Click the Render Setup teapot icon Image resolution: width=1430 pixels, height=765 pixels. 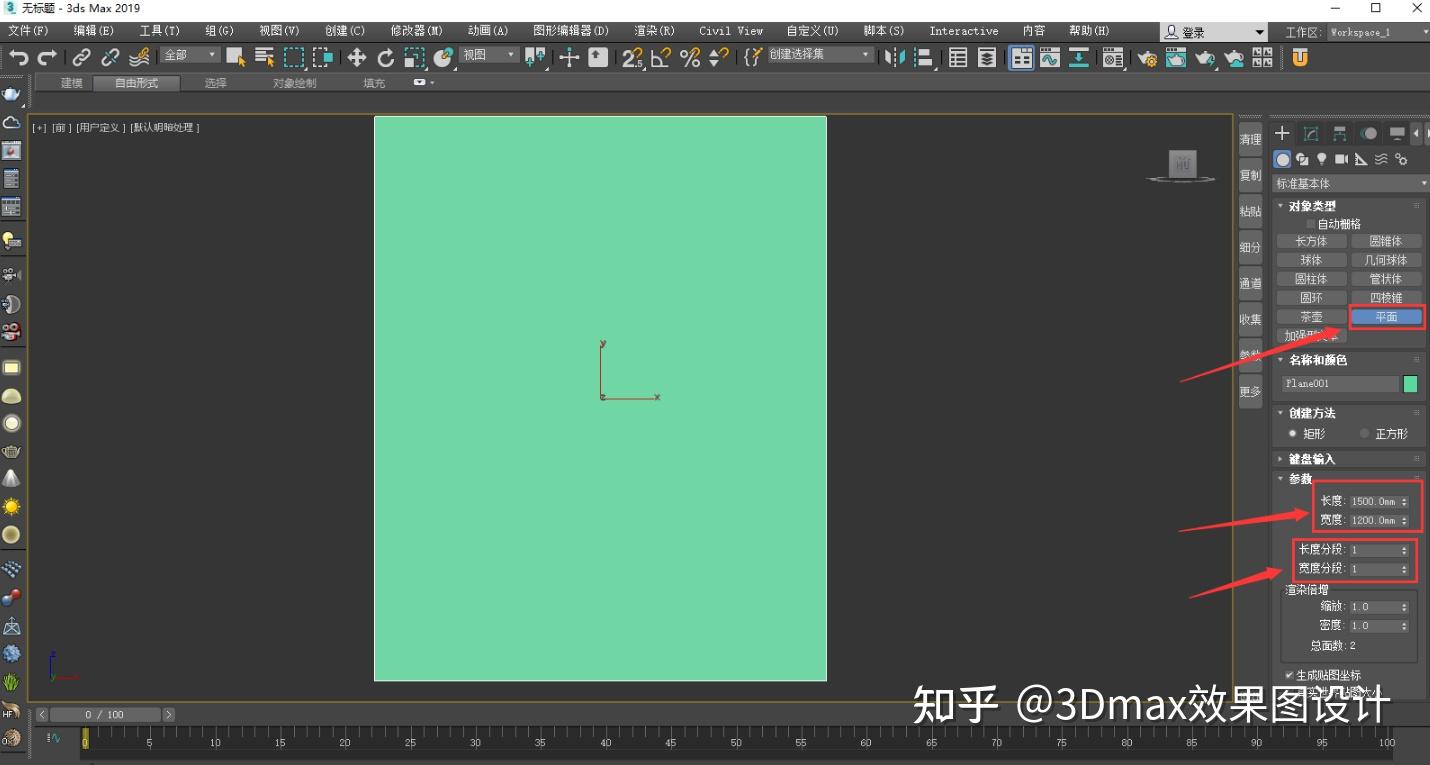point(1147,57)
